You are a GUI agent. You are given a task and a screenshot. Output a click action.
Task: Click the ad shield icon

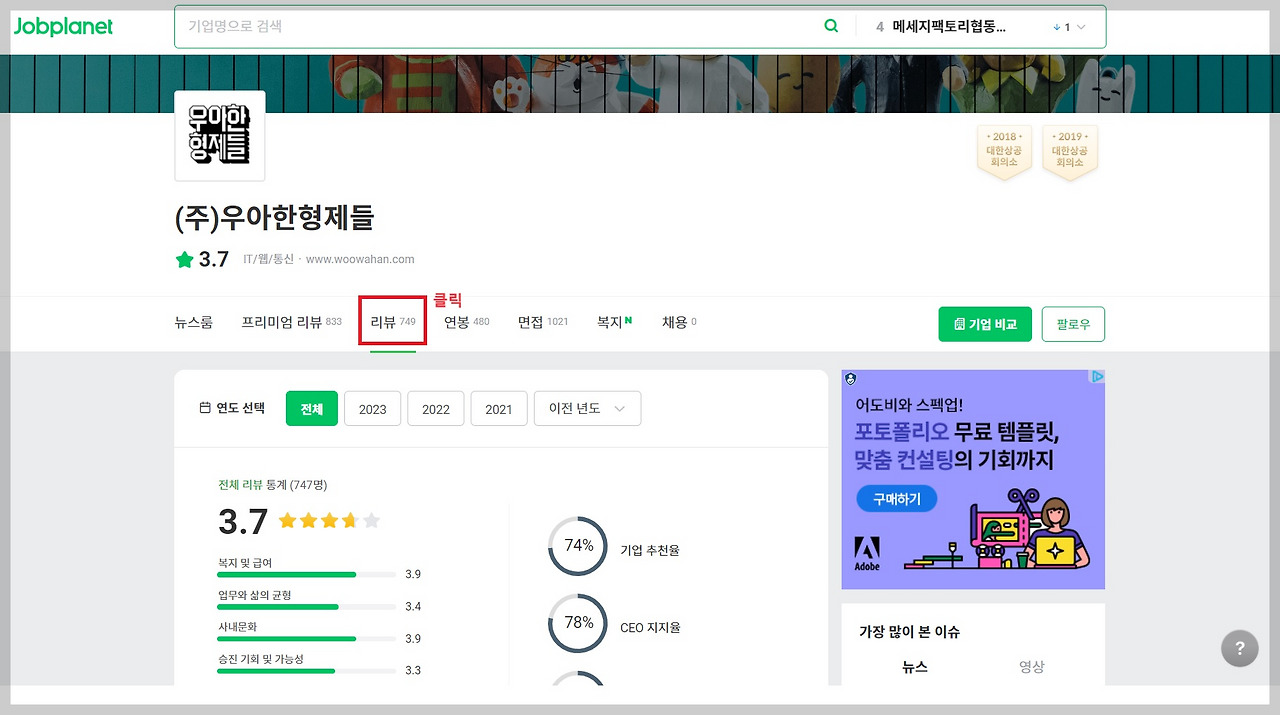pyautogui.click(x=850, y=378)
